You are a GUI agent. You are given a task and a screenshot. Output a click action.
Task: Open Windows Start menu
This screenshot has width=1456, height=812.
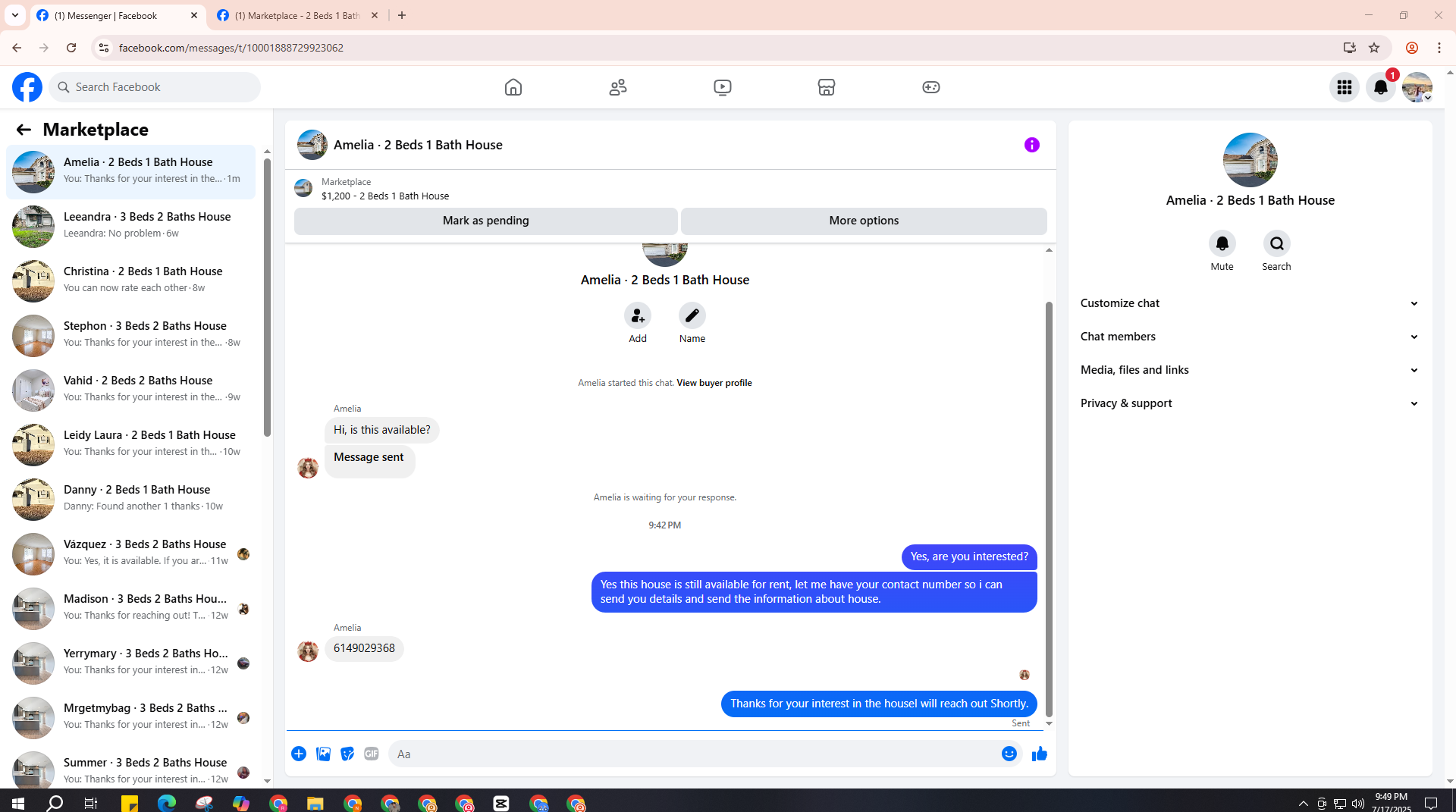pos(18,804)
